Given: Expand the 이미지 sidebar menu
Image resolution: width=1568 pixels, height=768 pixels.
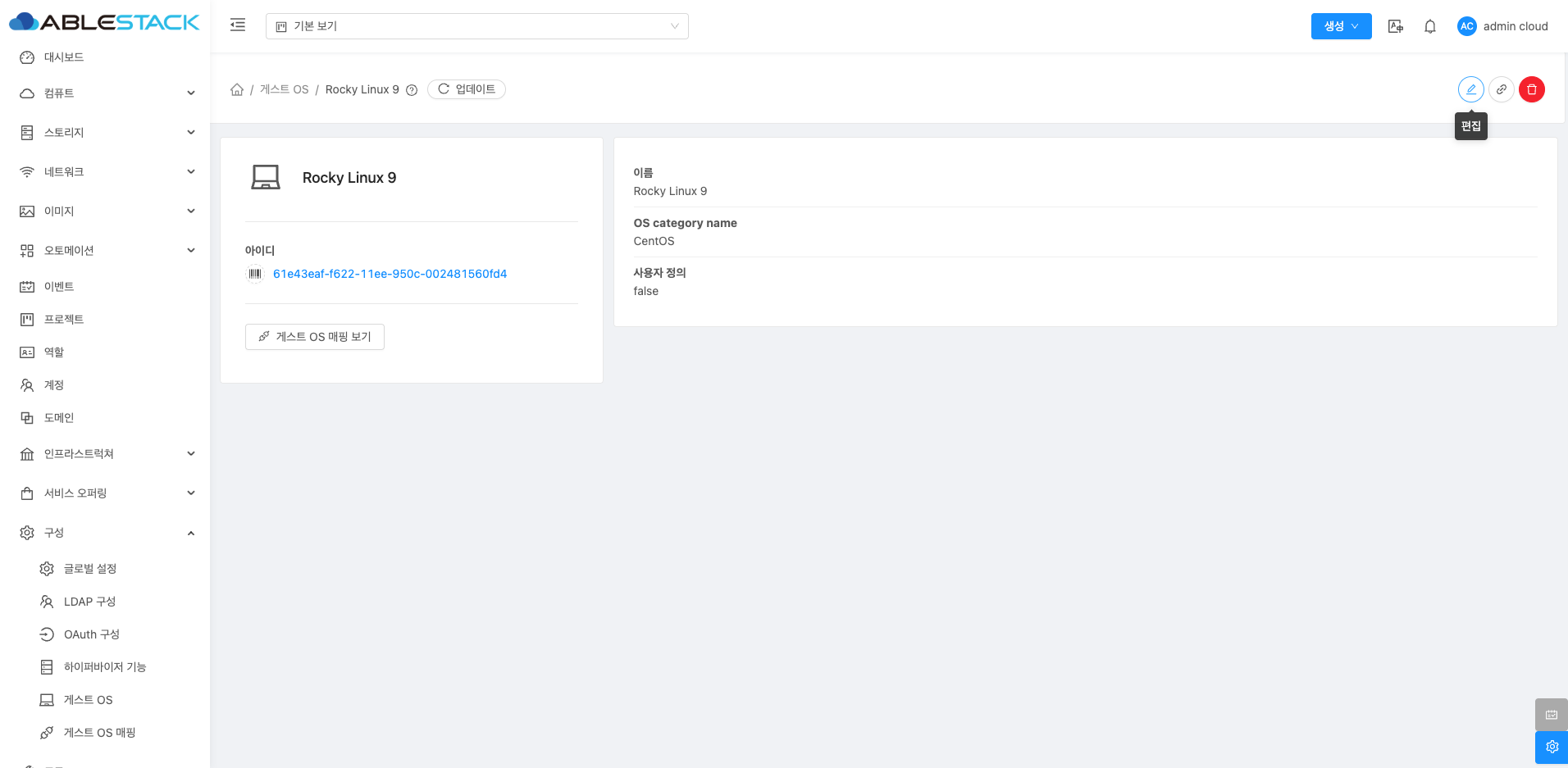Looking at the screenshot, I should click(x=105, y=211).
